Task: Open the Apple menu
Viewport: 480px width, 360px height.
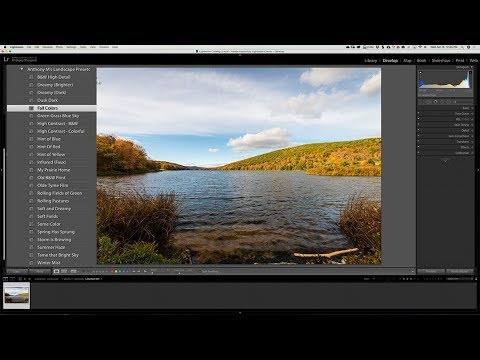Action: [5, 47]
